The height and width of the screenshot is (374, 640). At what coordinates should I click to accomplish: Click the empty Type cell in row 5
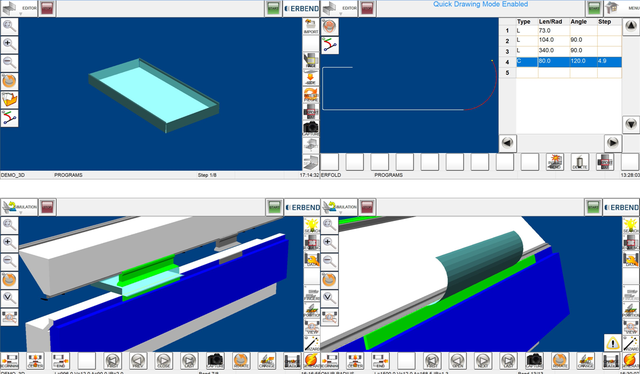point(527,73)
